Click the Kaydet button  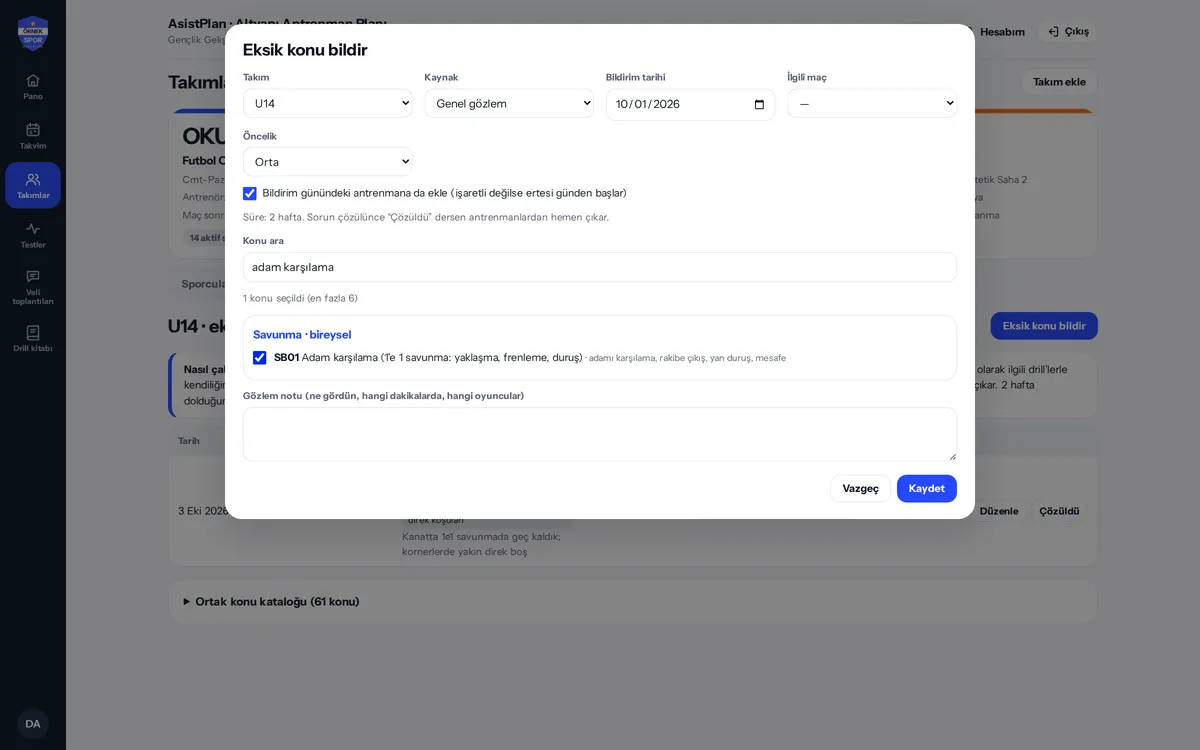pyautogui.click(x=927, y=489)
